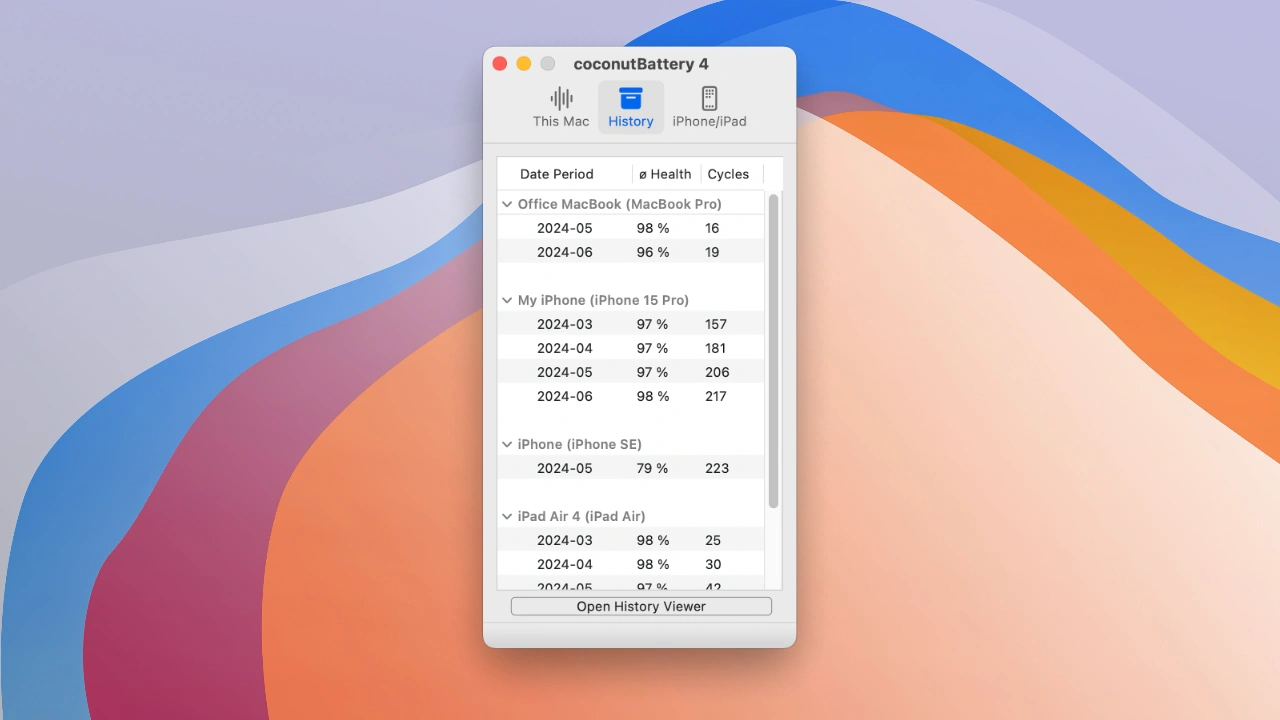Select Office MacBook 2024-05 row
The height and width of the screenshot is (720, 1280).
pos(630,228)
